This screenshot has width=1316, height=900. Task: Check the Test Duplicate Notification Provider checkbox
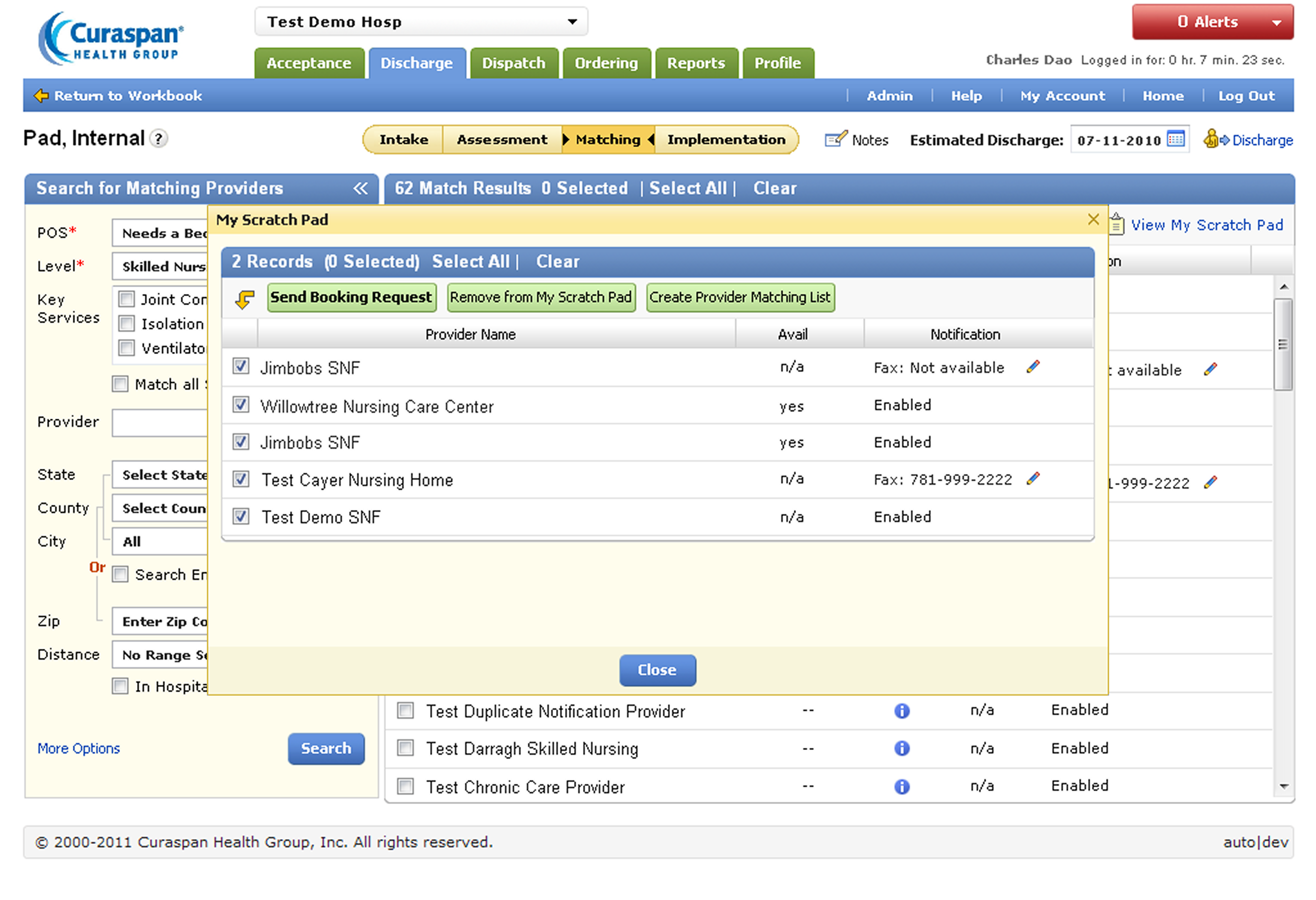point(405,711)
